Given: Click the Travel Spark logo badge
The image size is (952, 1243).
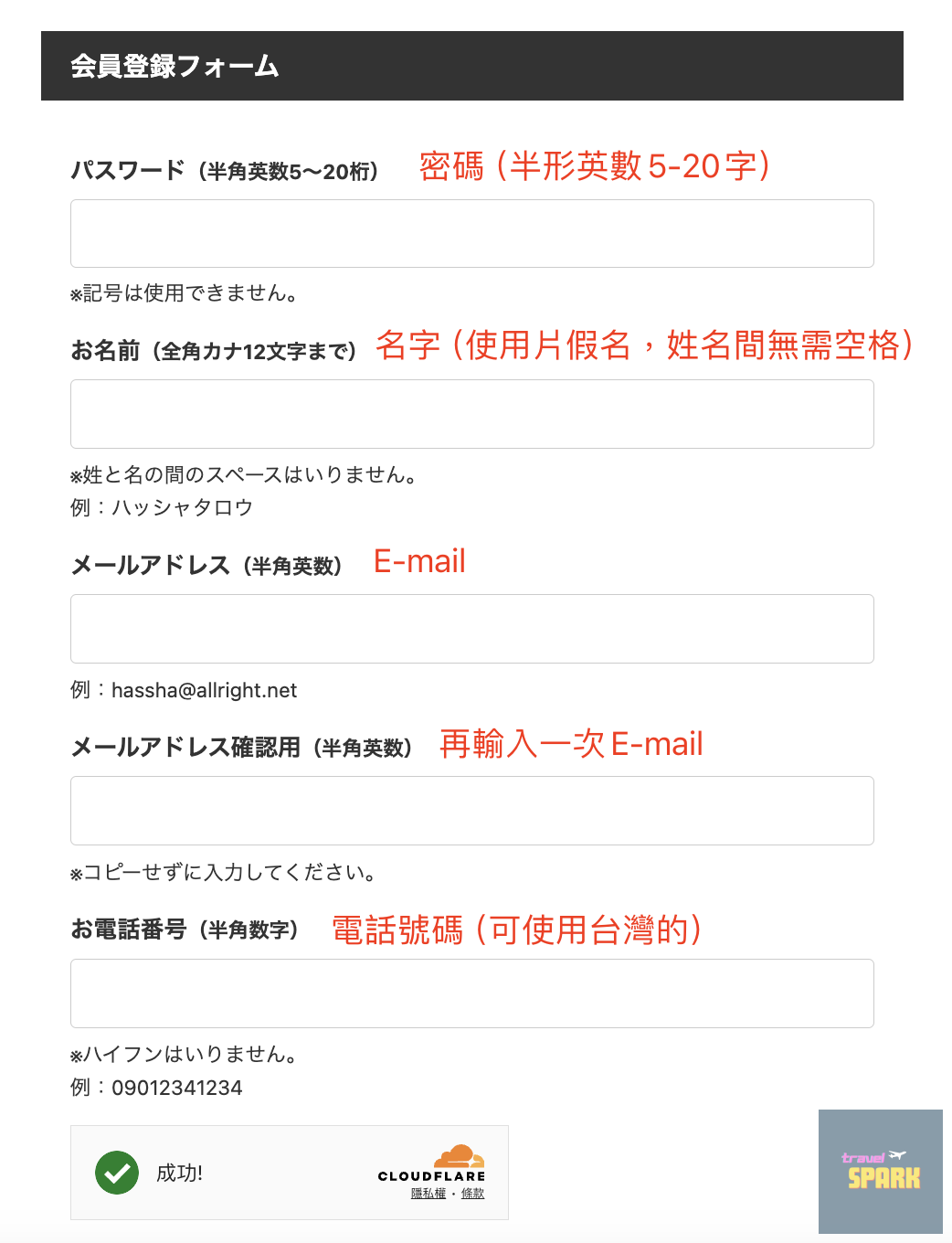Looking at the screenshot, I should coord(881,1171).
